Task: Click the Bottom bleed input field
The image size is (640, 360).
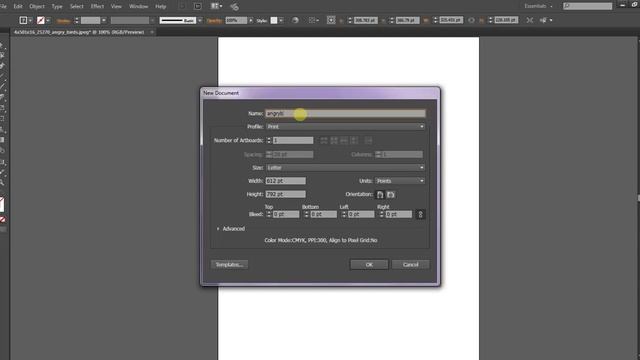Action: tap(324, 214)
